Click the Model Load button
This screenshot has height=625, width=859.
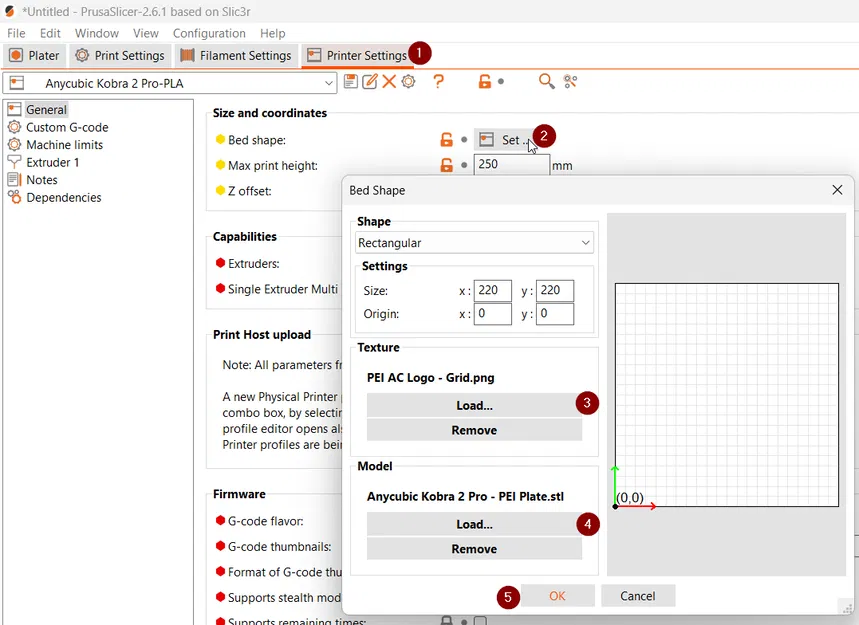click(x=474, y=524)
